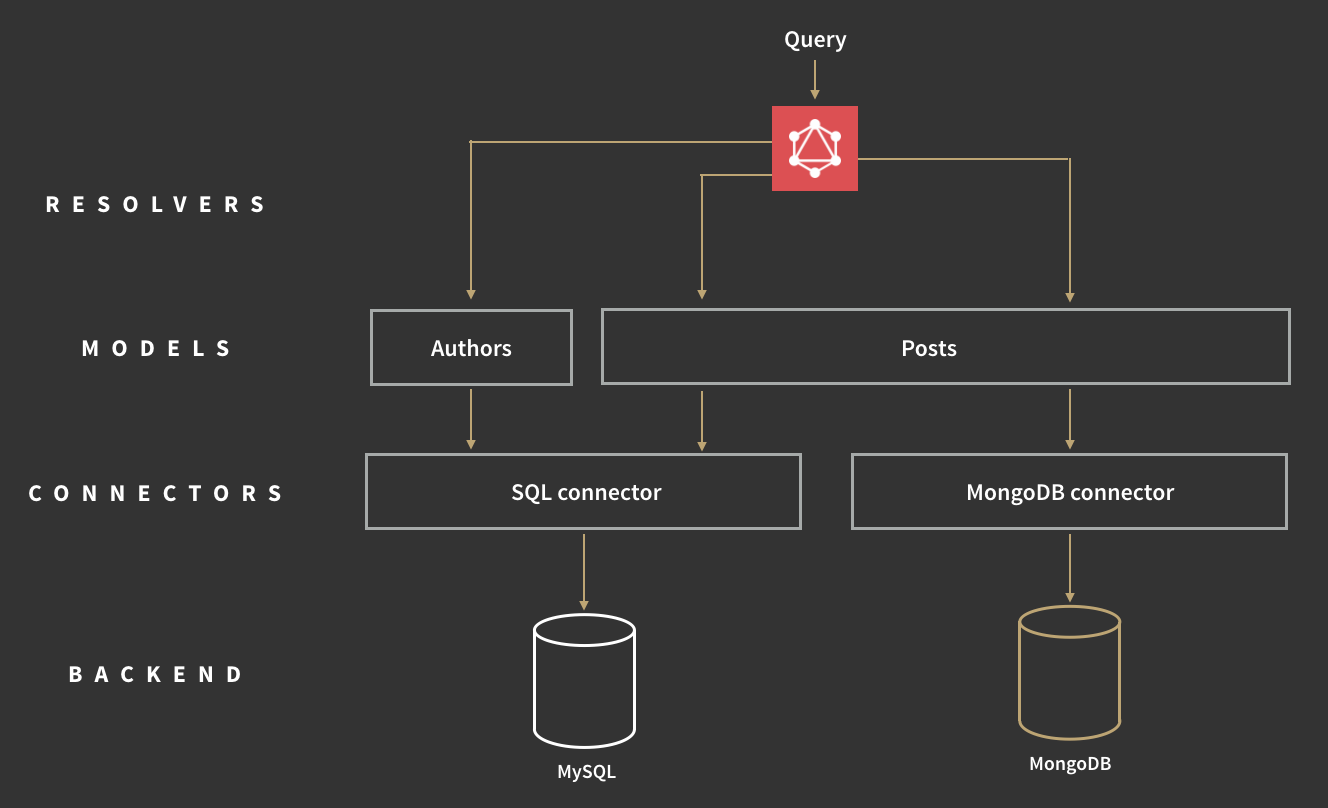The image size is (1328, 808).
Task: Select the MongoDB connector box
Action: click(1069, 491)
